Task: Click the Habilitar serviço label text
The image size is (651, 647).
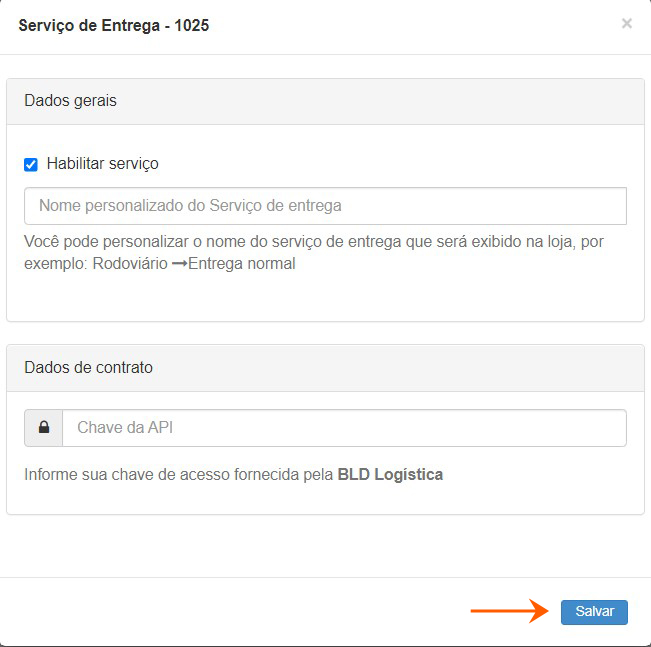Action: pyautogui.click(x=102, y=164)
